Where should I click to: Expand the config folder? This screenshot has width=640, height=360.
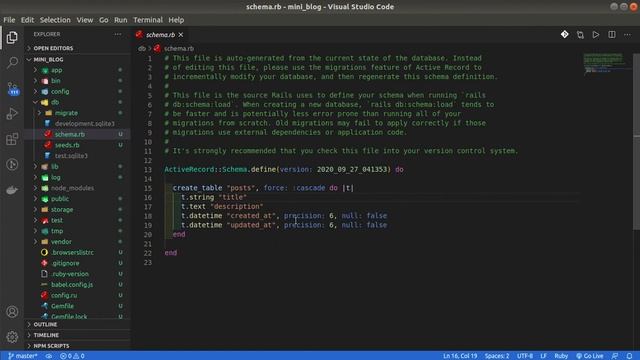(x=78, y=91)
